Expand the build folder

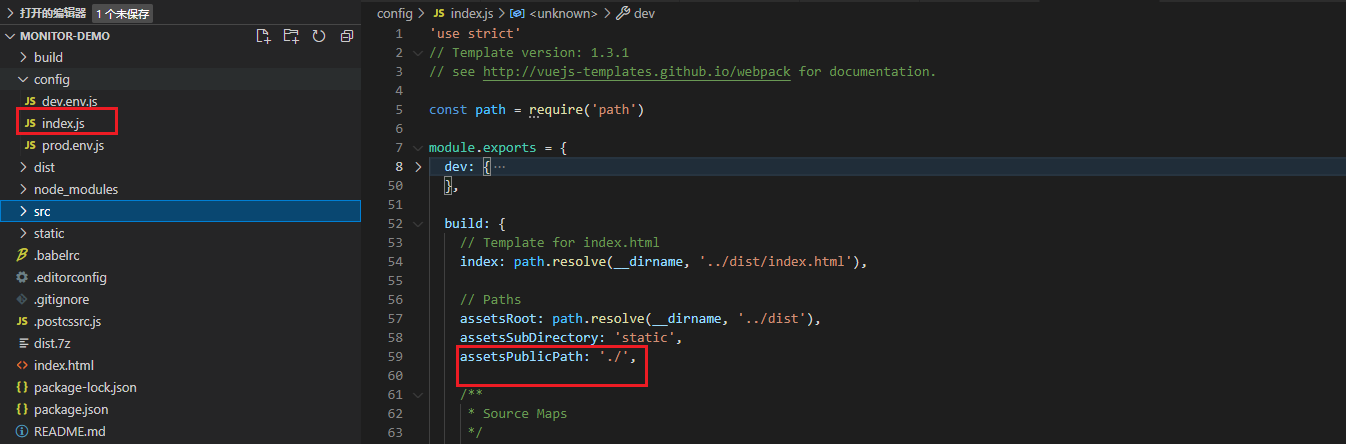(24, 58)
